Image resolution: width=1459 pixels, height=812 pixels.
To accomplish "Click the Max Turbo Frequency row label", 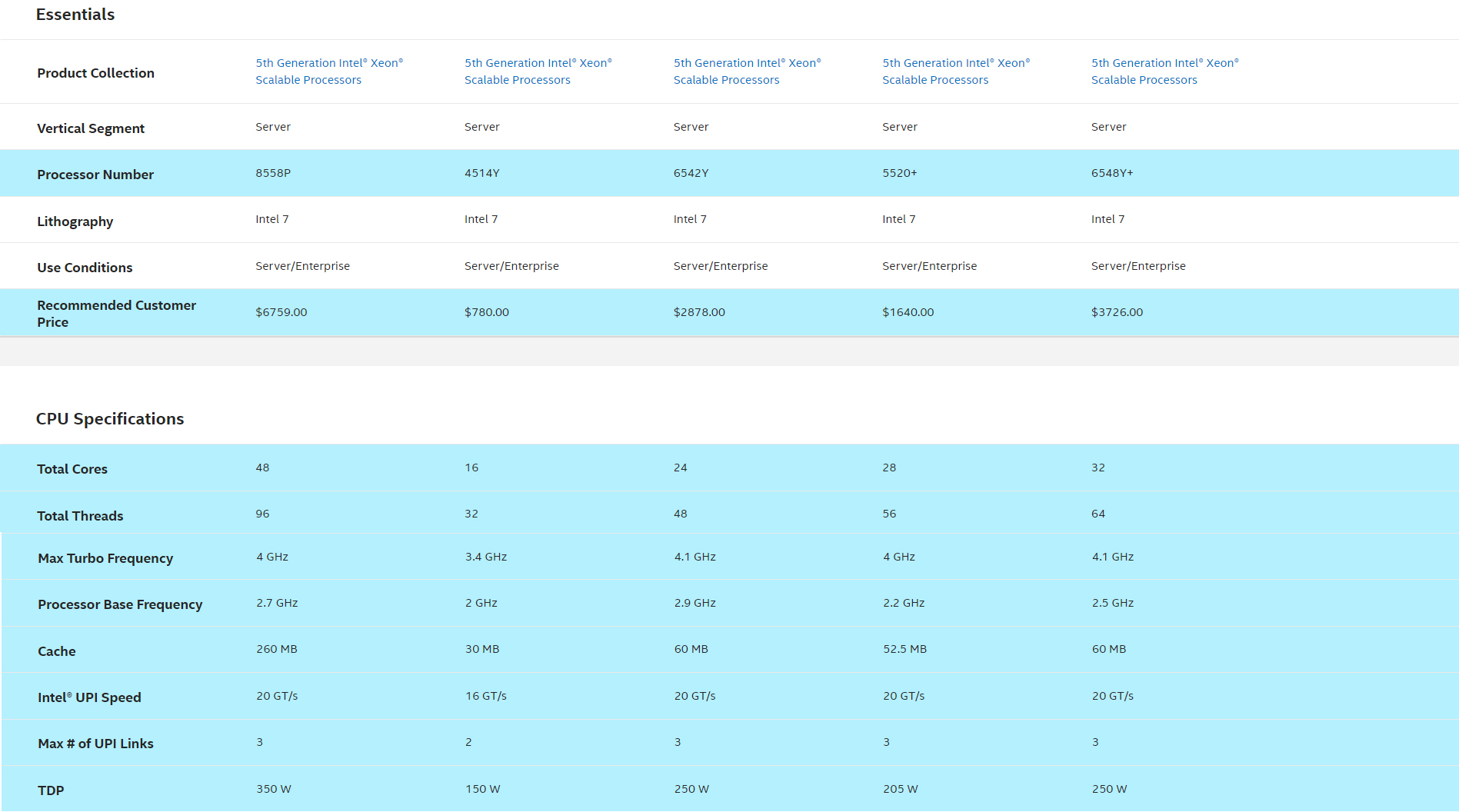I will coord(105,558).
